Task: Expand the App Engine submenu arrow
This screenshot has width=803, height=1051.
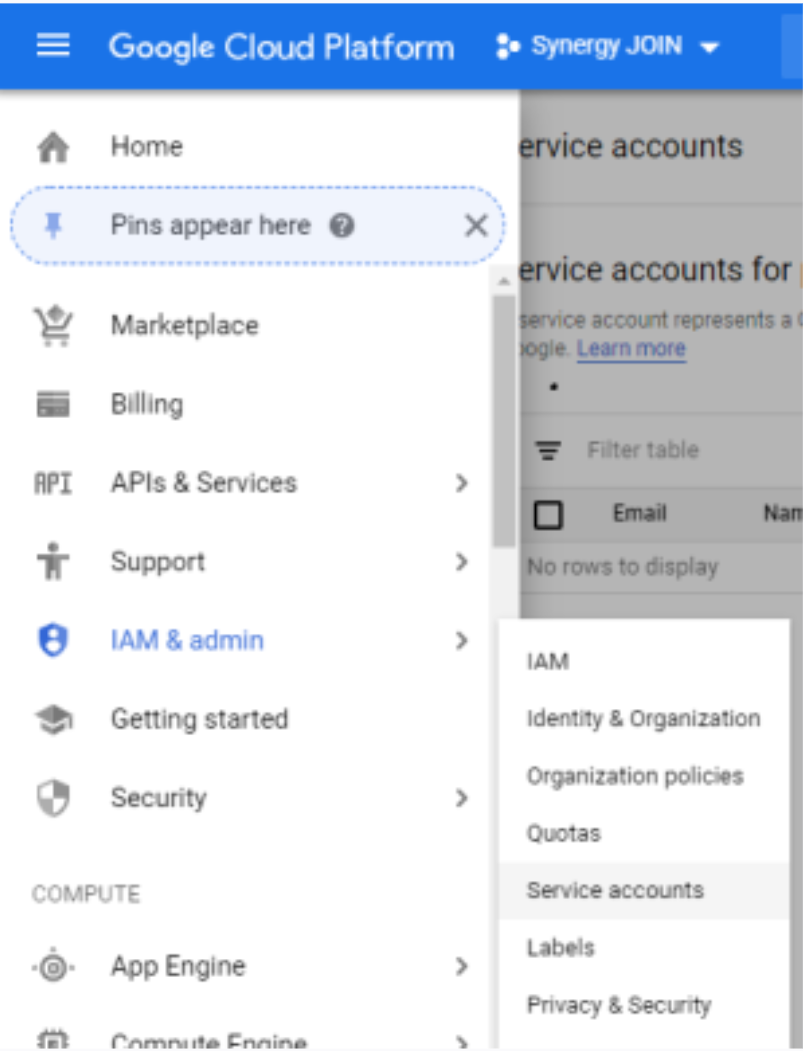Action: coord(461,967)
